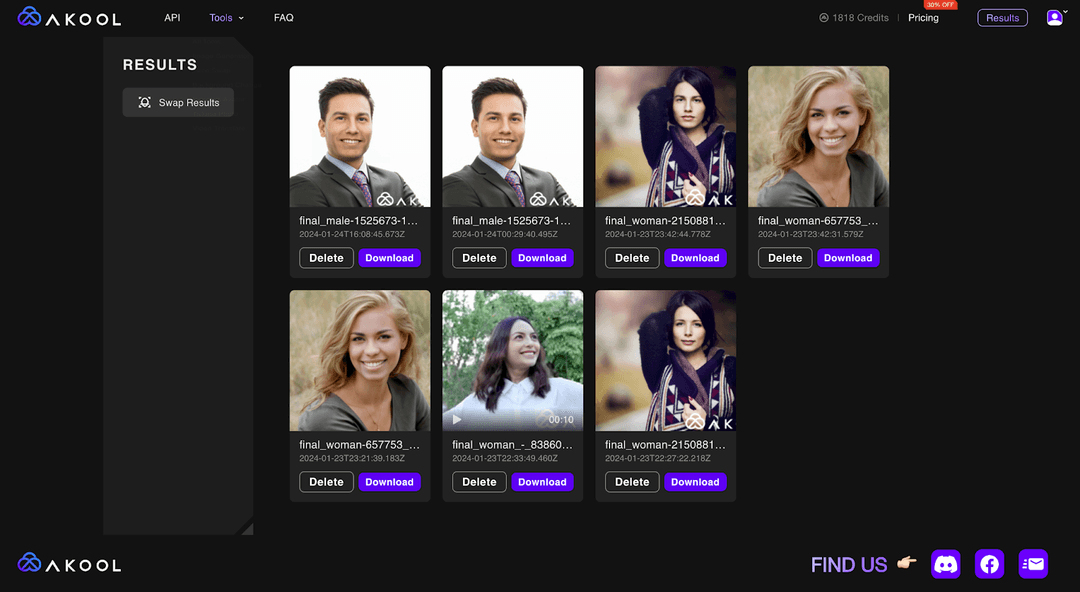Open the Discord community icon
The height and width of the screenshot is (592, 1080).
pyautogui.click(x=946, y=564)
